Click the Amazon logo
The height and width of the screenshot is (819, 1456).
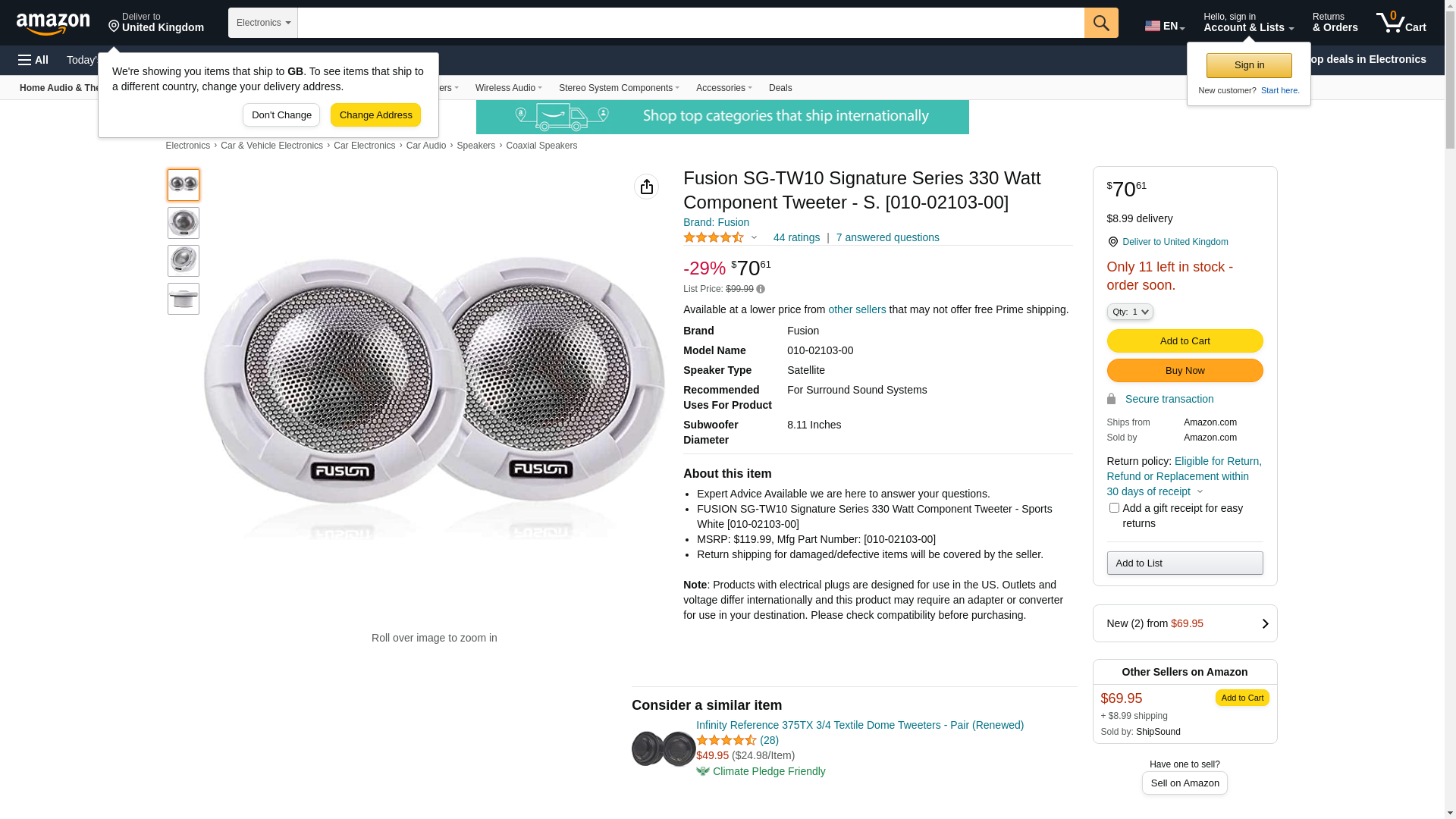coord(53,24)
